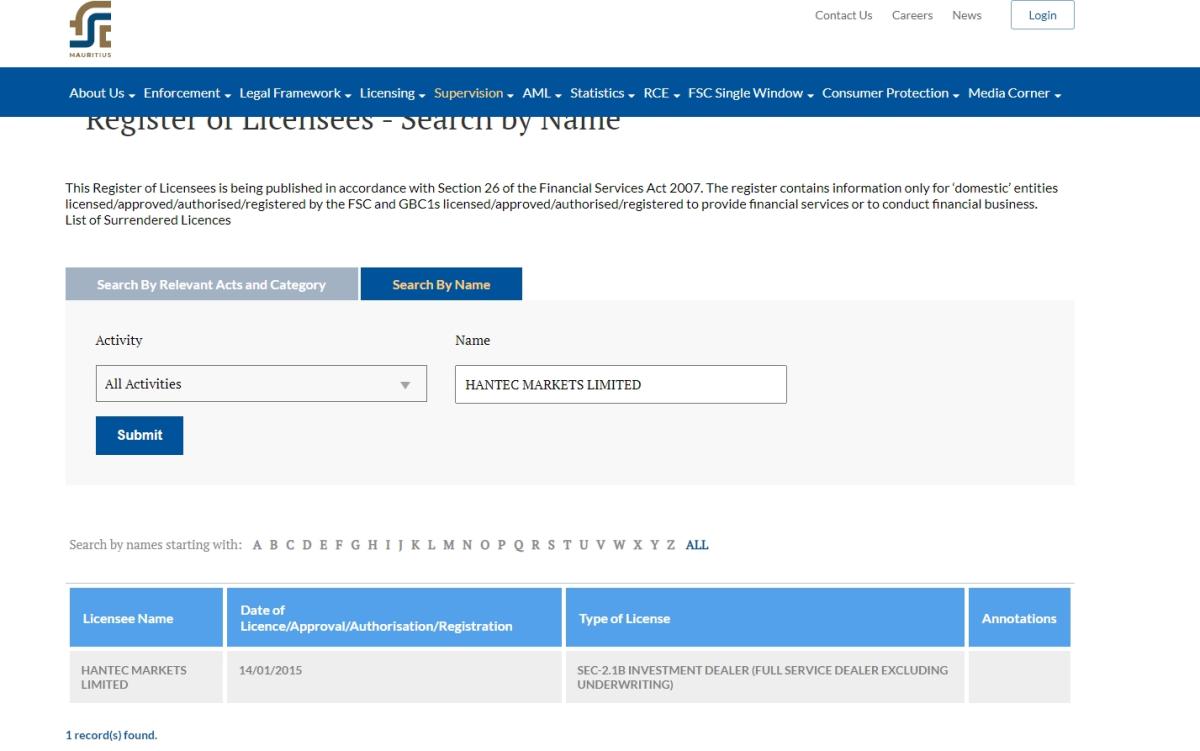Open the About Us dropdown menu
The height and width of the screenshot is (751, 1200).
pyautogui.click(x=101, y=93)
